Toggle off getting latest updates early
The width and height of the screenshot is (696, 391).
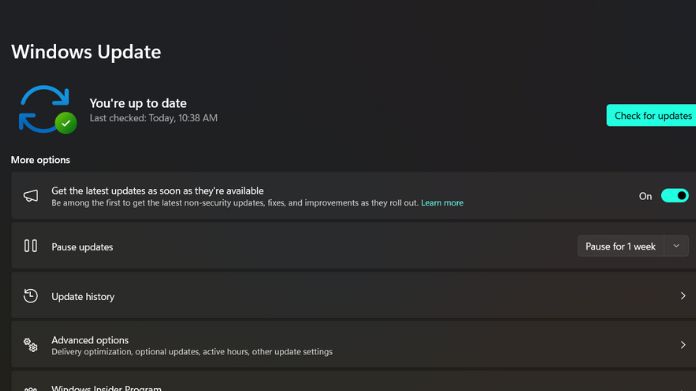coord(674,196)
